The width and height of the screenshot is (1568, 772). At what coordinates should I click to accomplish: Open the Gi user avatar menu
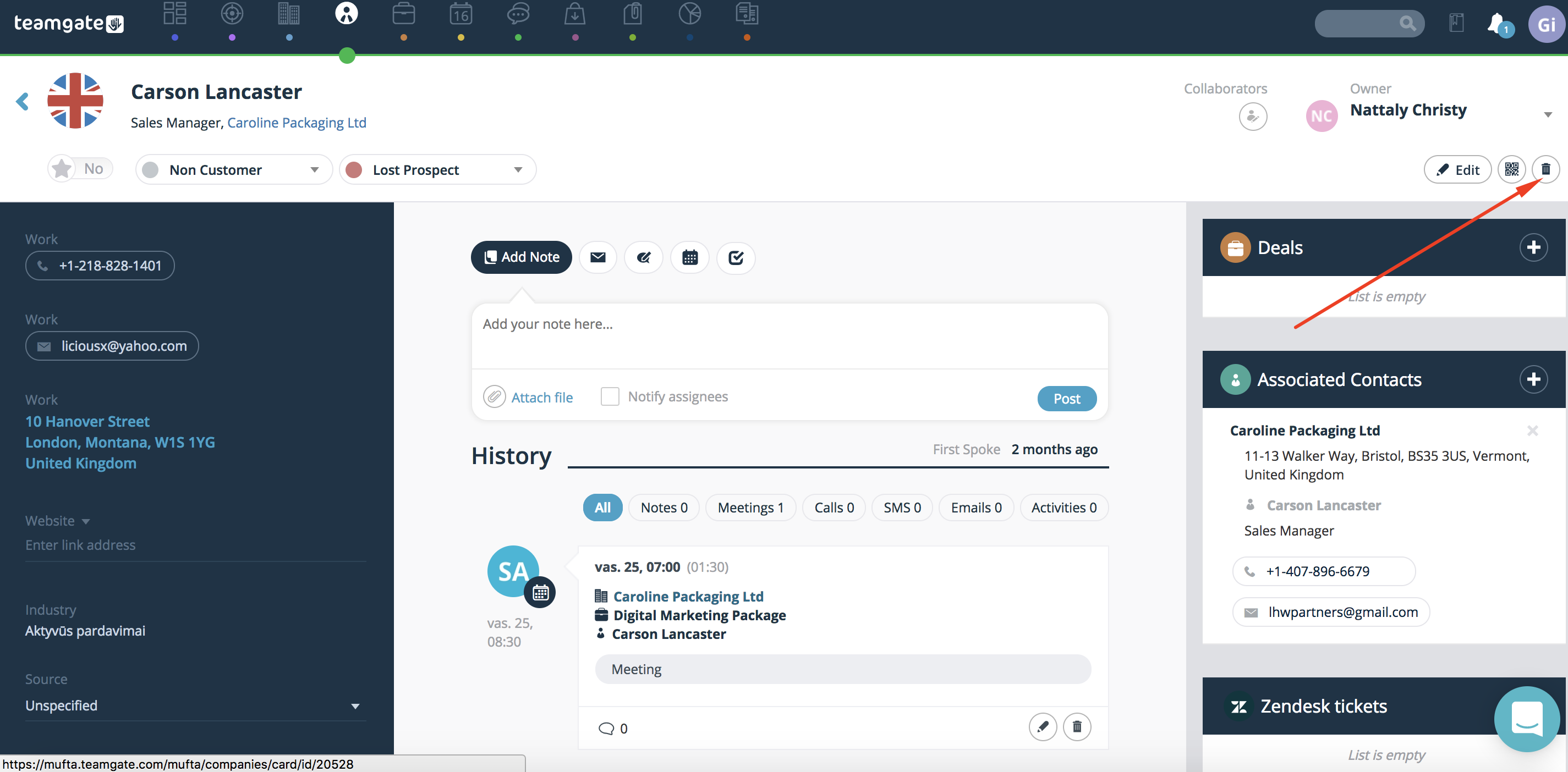1546,24
